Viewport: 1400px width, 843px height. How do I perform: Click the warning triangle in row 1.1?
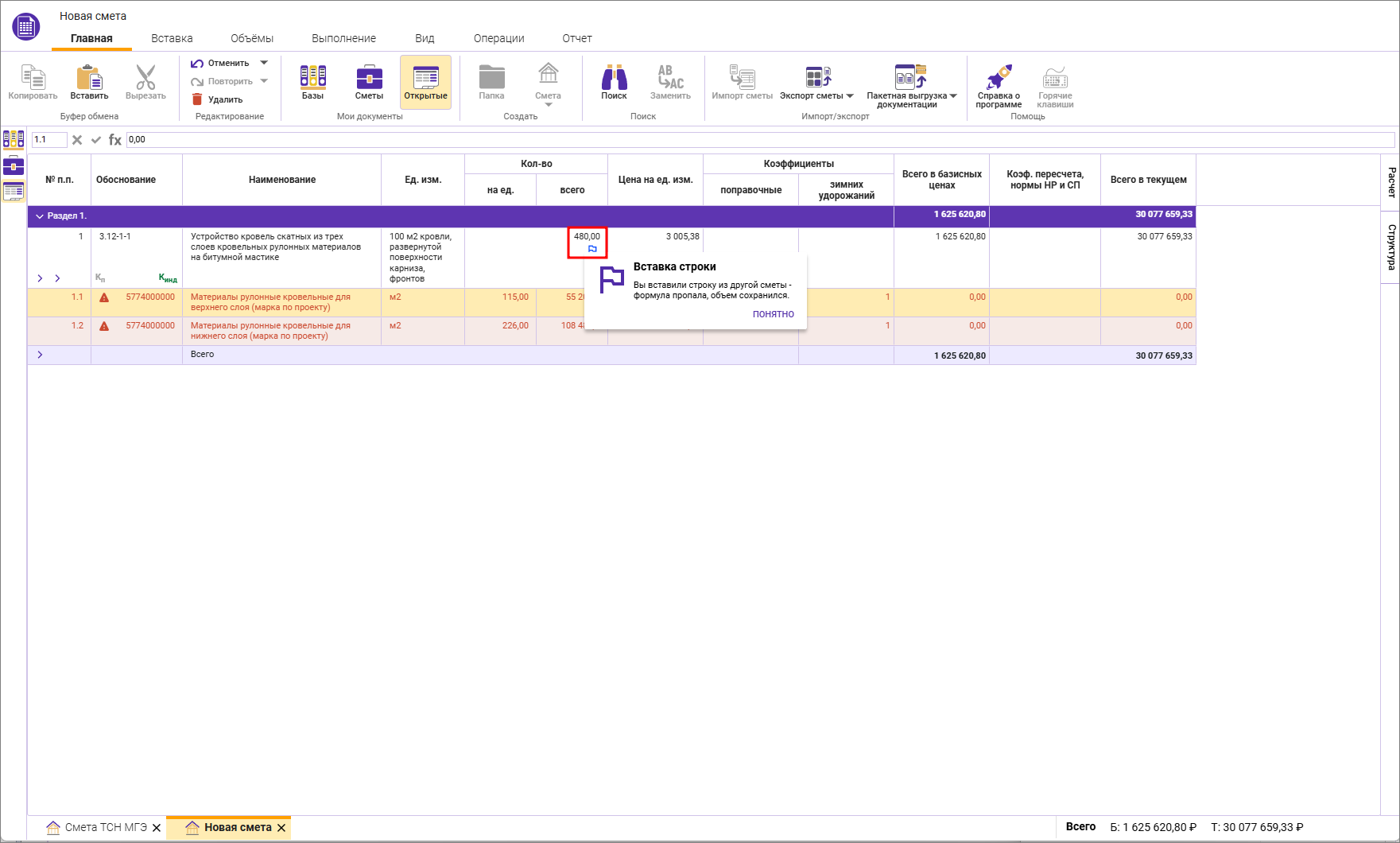click(x=104, y=297)
